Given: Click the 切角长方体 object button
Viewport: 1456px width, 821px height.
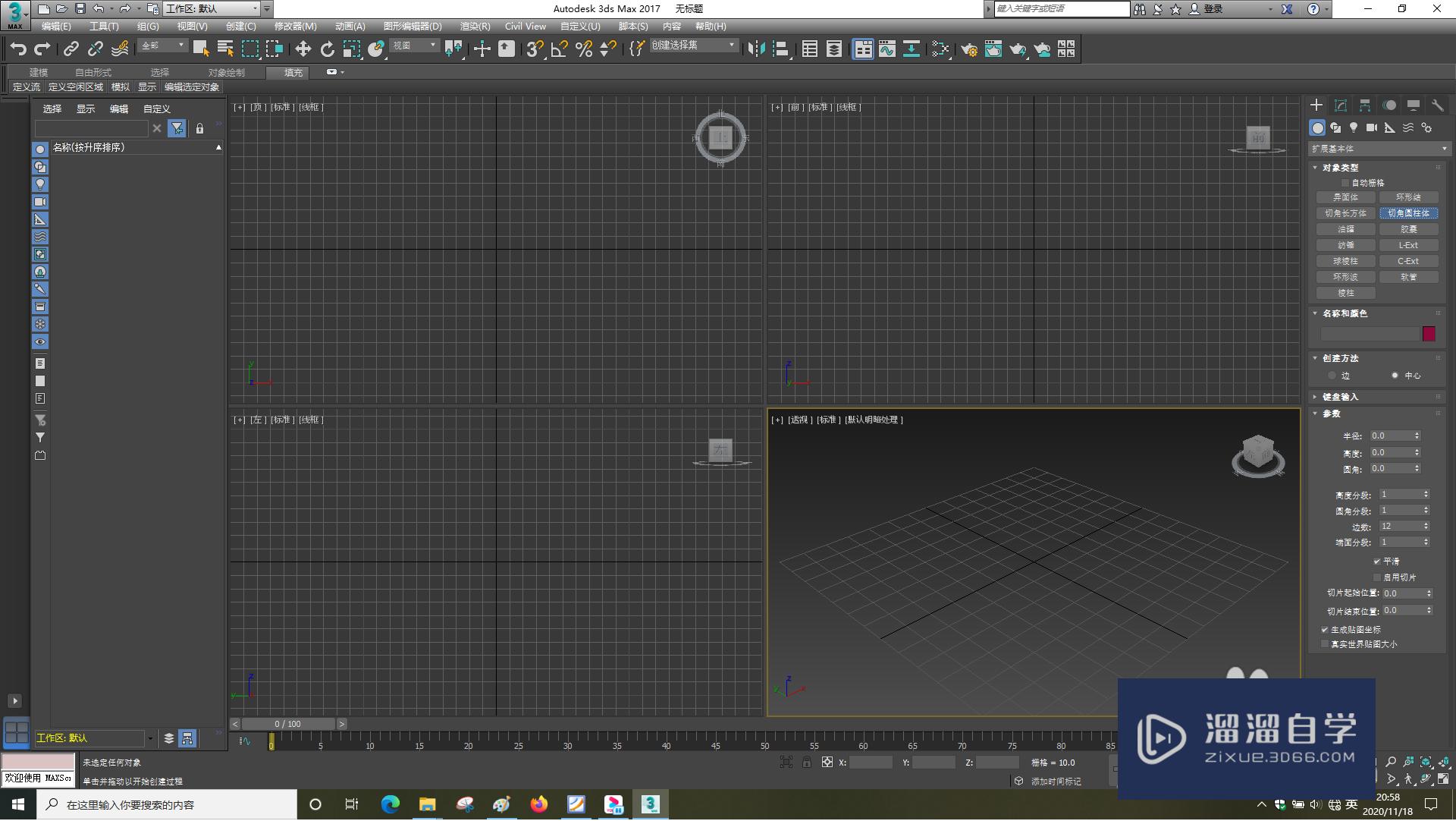Looking at the screenshot, I should click(x=1345, y=213).
